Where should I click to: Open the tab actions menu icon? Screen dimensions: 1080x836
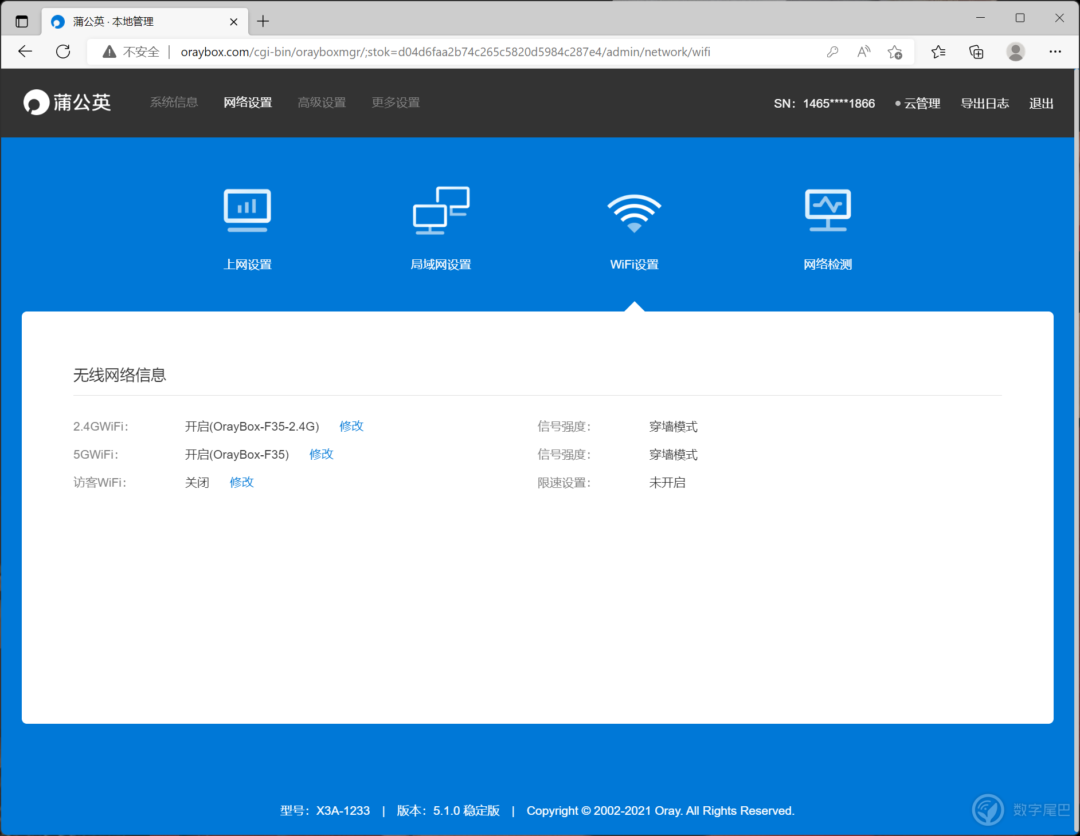[x=21, y=21]
